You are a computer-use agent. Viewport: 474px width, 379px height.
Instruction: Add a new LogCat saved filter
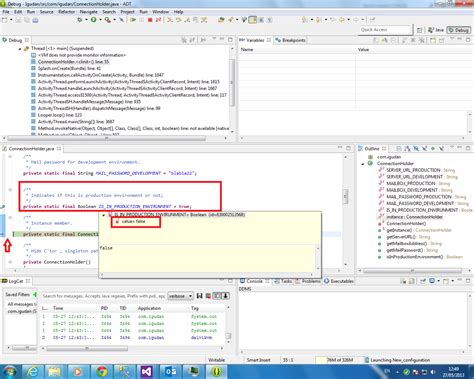tap(35, 295)
